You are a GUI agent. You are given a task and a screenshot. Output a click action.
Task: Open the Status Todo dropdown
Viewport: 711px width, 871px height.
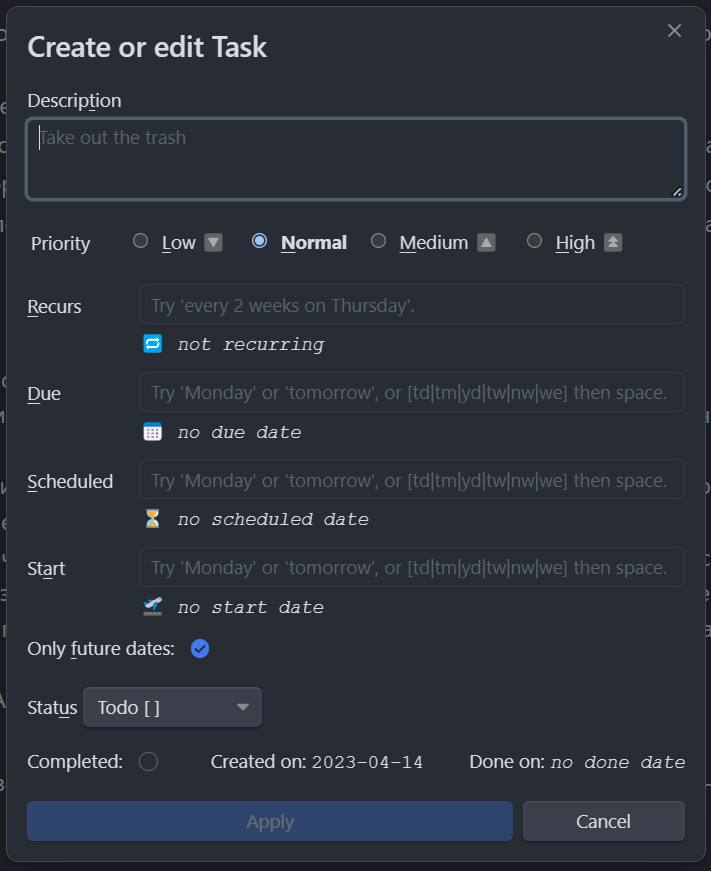point(172,707)
